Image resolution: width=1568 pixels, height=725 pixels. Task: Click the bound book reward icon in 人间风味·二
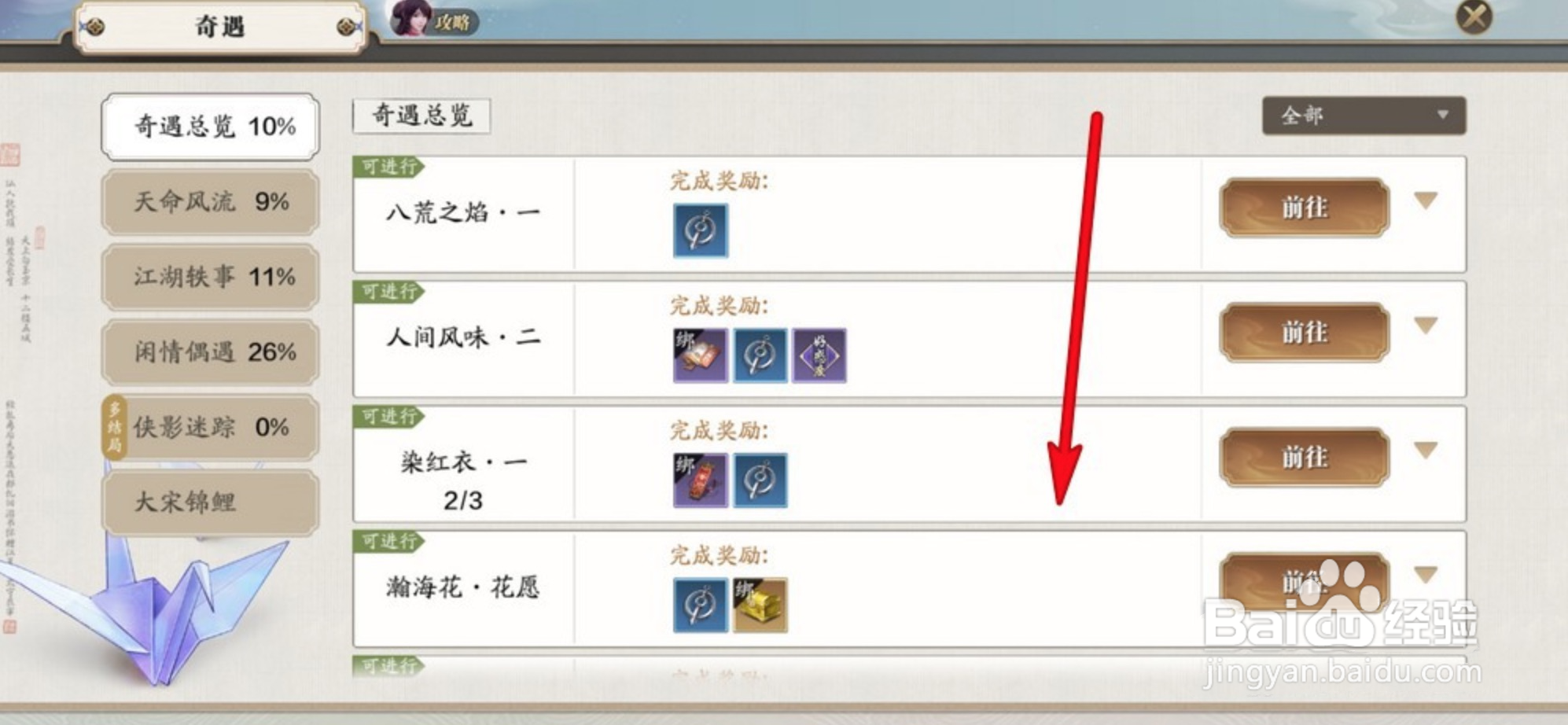pyautogui.click(x=701, y=355)
